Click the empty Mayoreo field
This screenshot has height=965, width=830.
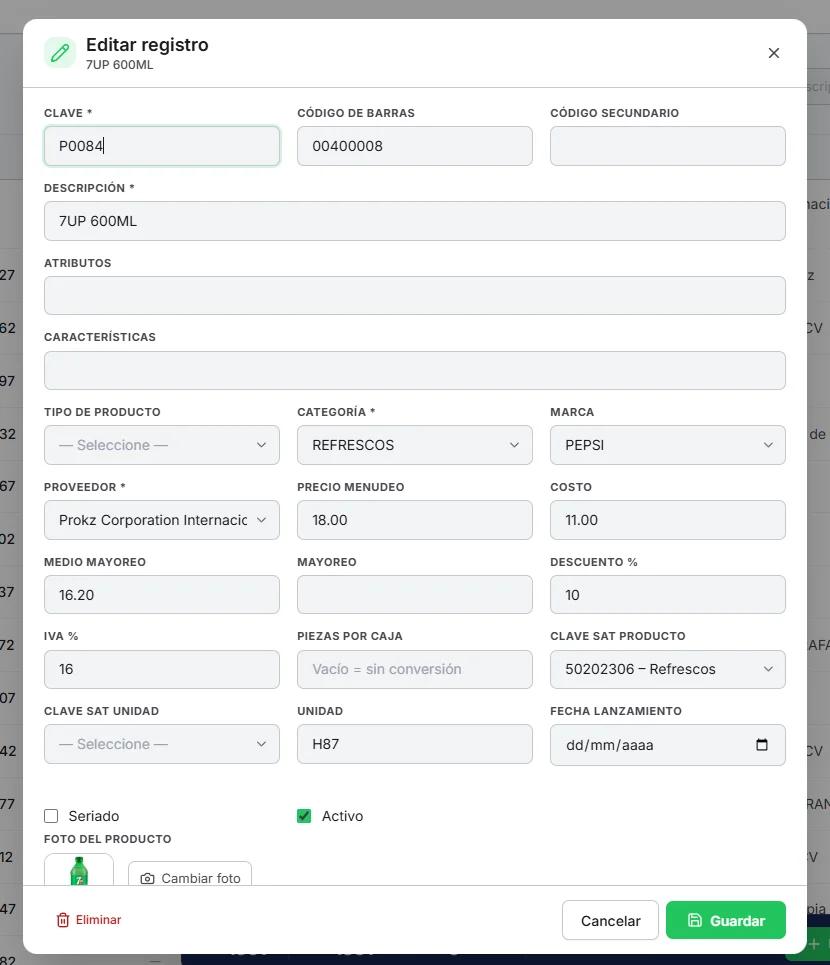point(415,595)
